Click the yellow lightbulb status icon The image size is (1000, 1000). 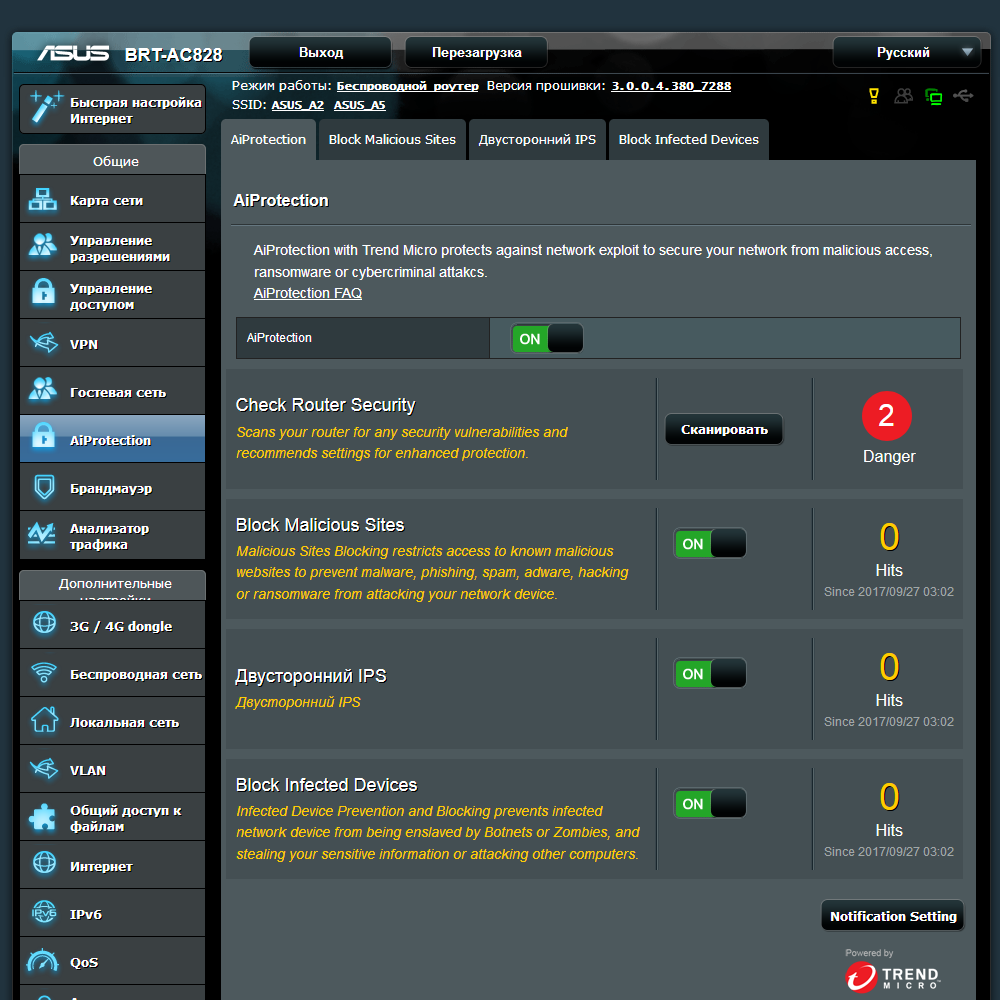[x=874, y=96]
